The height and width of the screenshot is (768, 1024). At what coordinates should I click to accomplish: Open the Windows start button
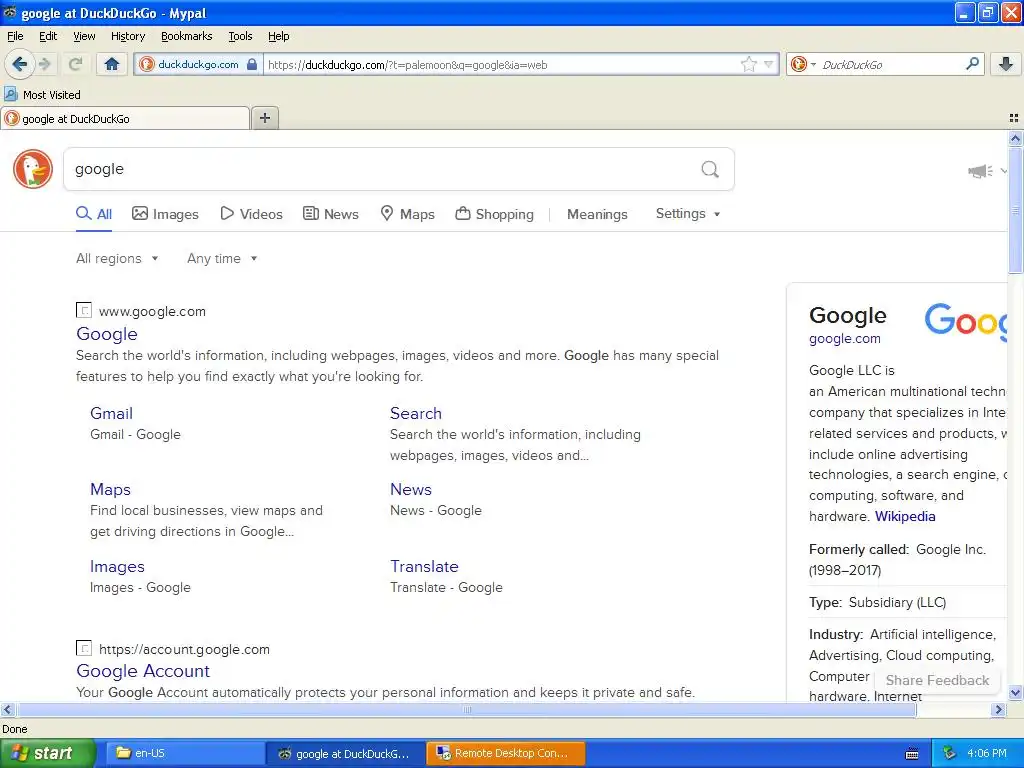click(x=48, y=753)
